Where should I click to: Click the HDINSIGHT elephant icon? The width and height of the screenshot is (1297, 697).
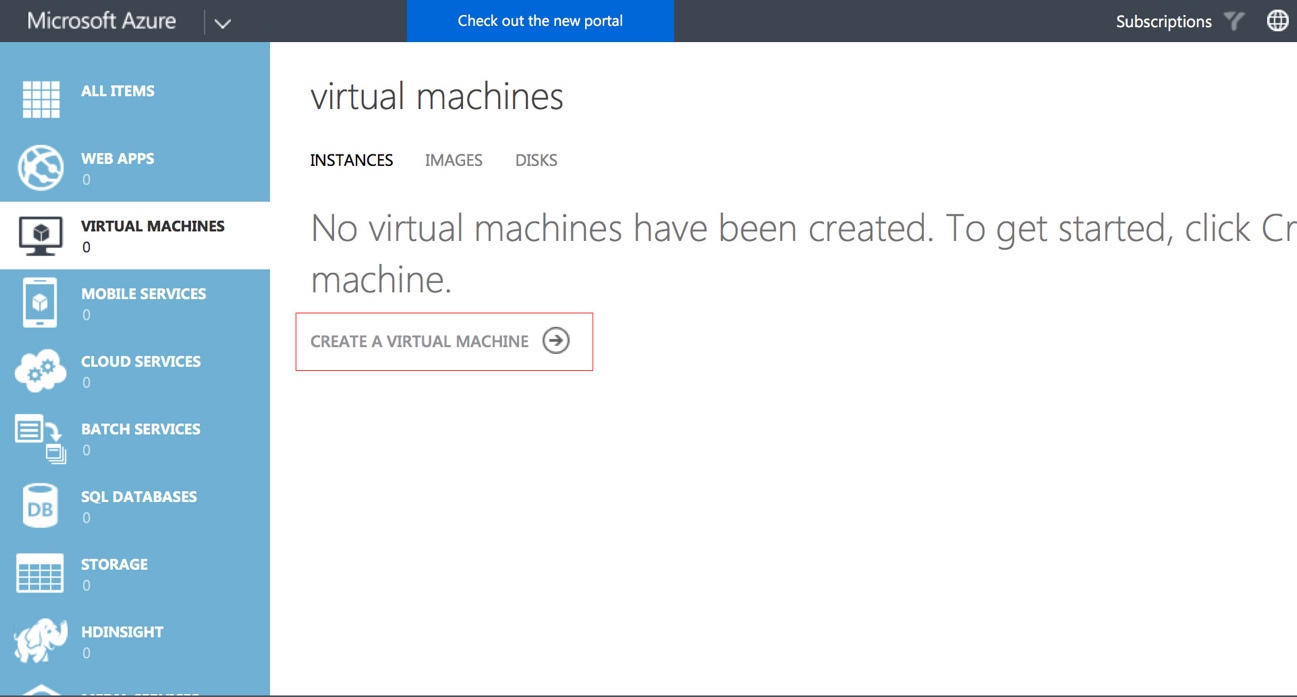[x=40, y=640]
